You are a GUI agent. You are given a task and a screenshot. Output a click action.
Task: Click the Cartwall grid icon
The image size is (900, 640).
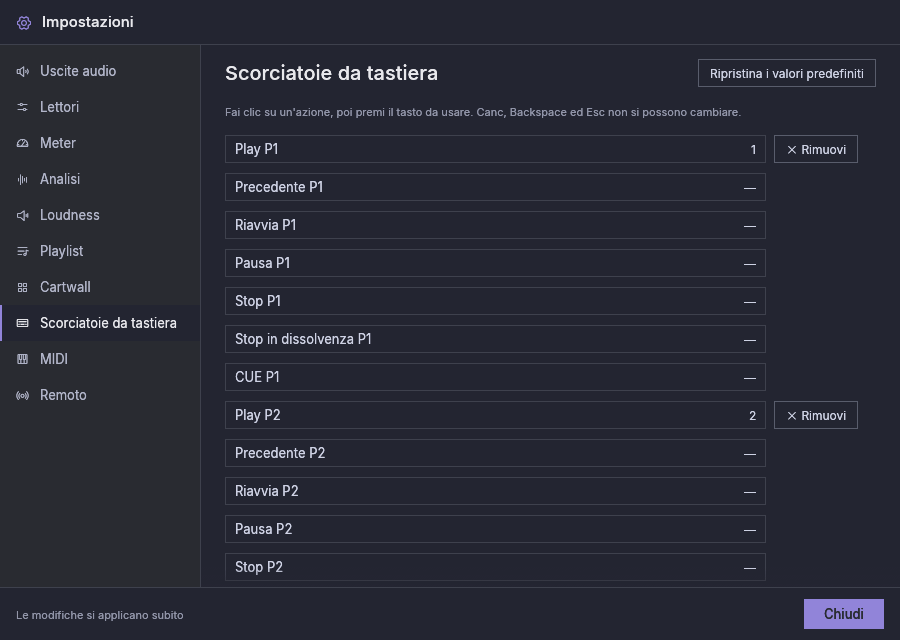click(22, 288)
